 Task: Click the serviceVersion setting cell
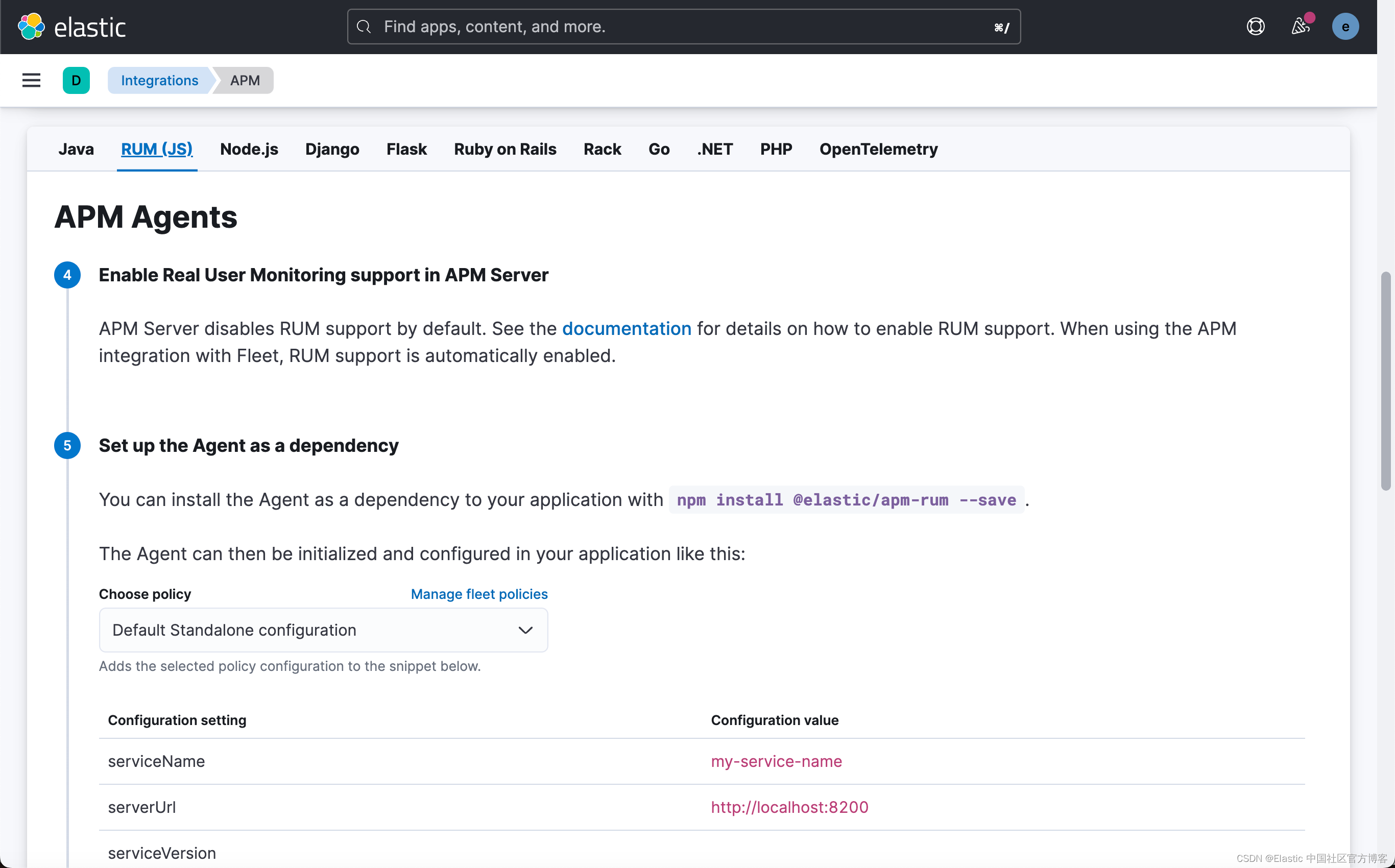tap(162, 853)
